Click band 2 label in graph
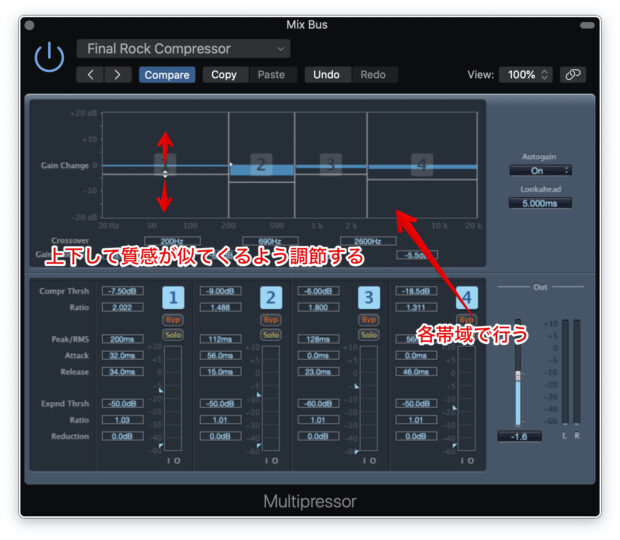620x540 pixels. click(260, 165)
